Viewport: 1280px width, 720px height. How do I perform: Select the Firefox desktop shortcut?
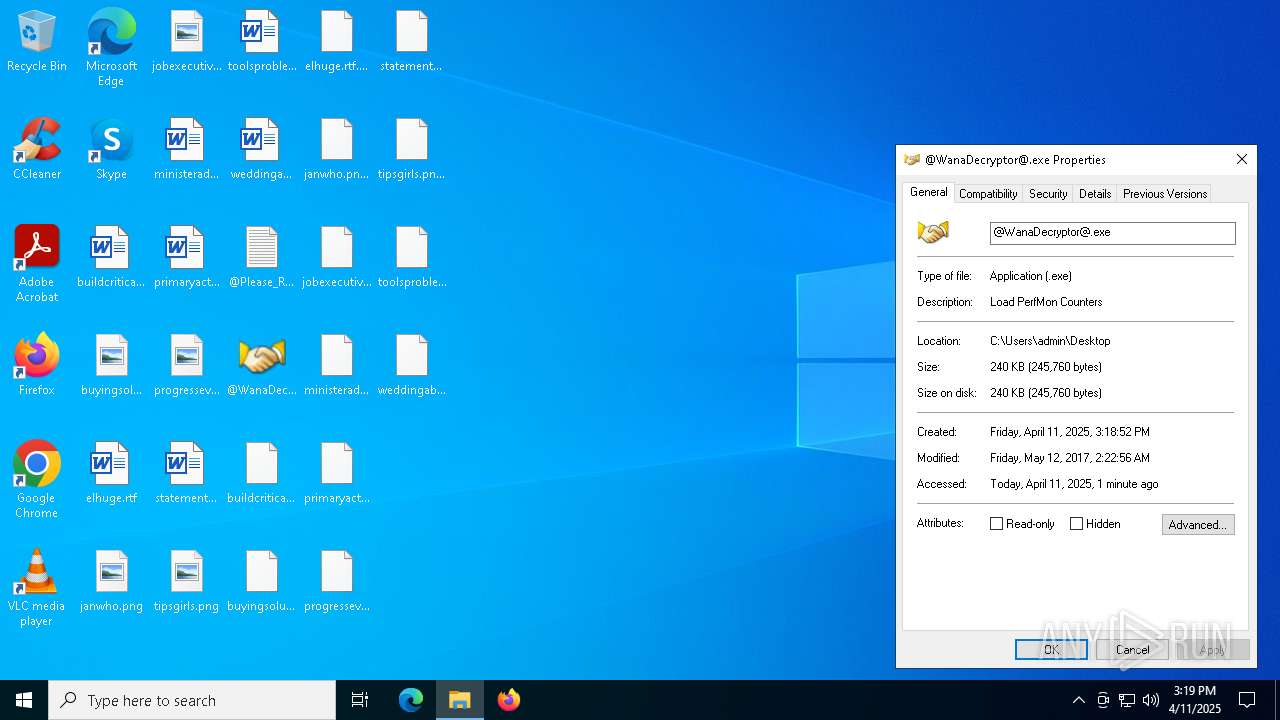click(37, 366)
